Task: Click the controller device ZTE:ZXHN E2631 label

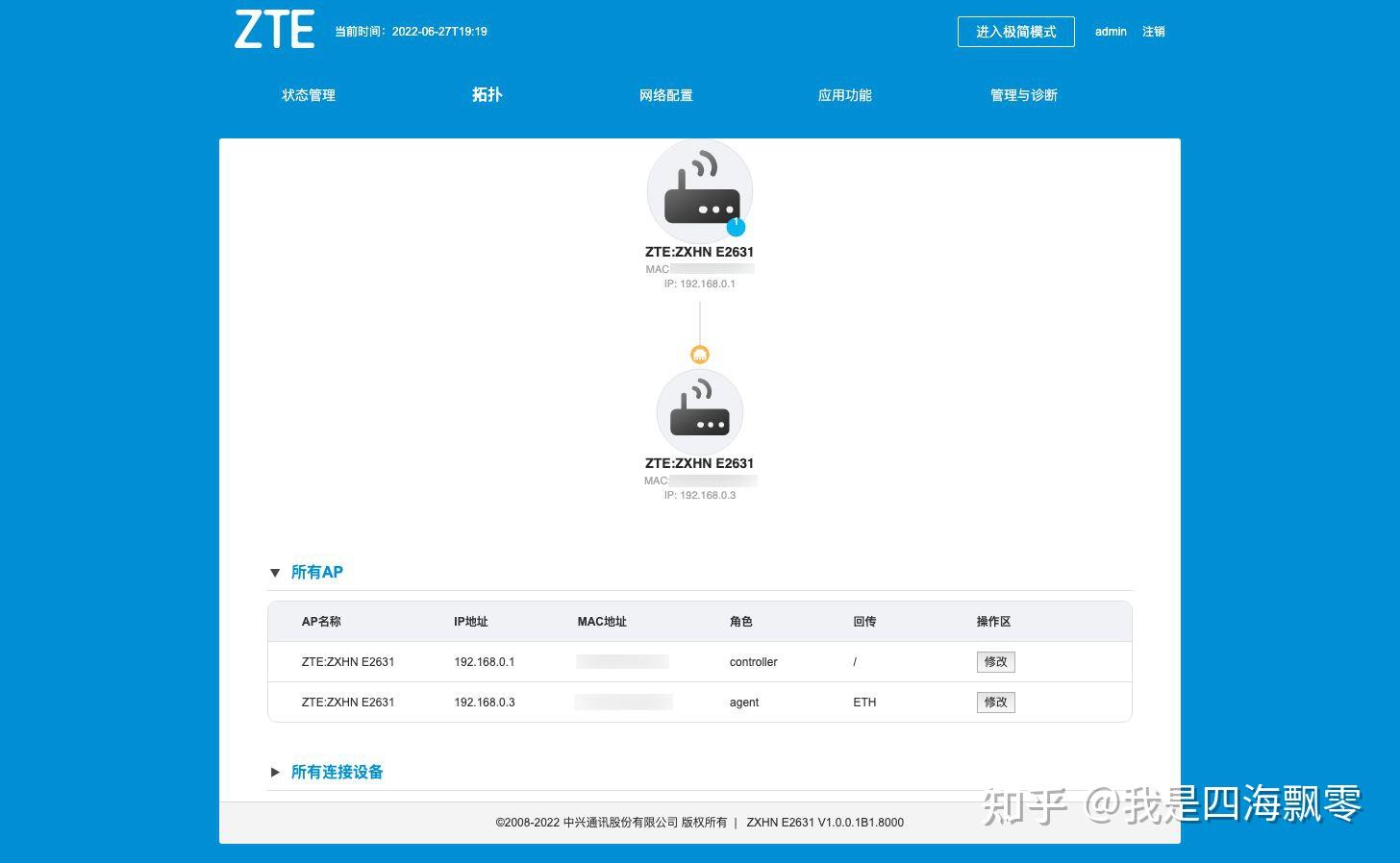Action: [699, 251]
